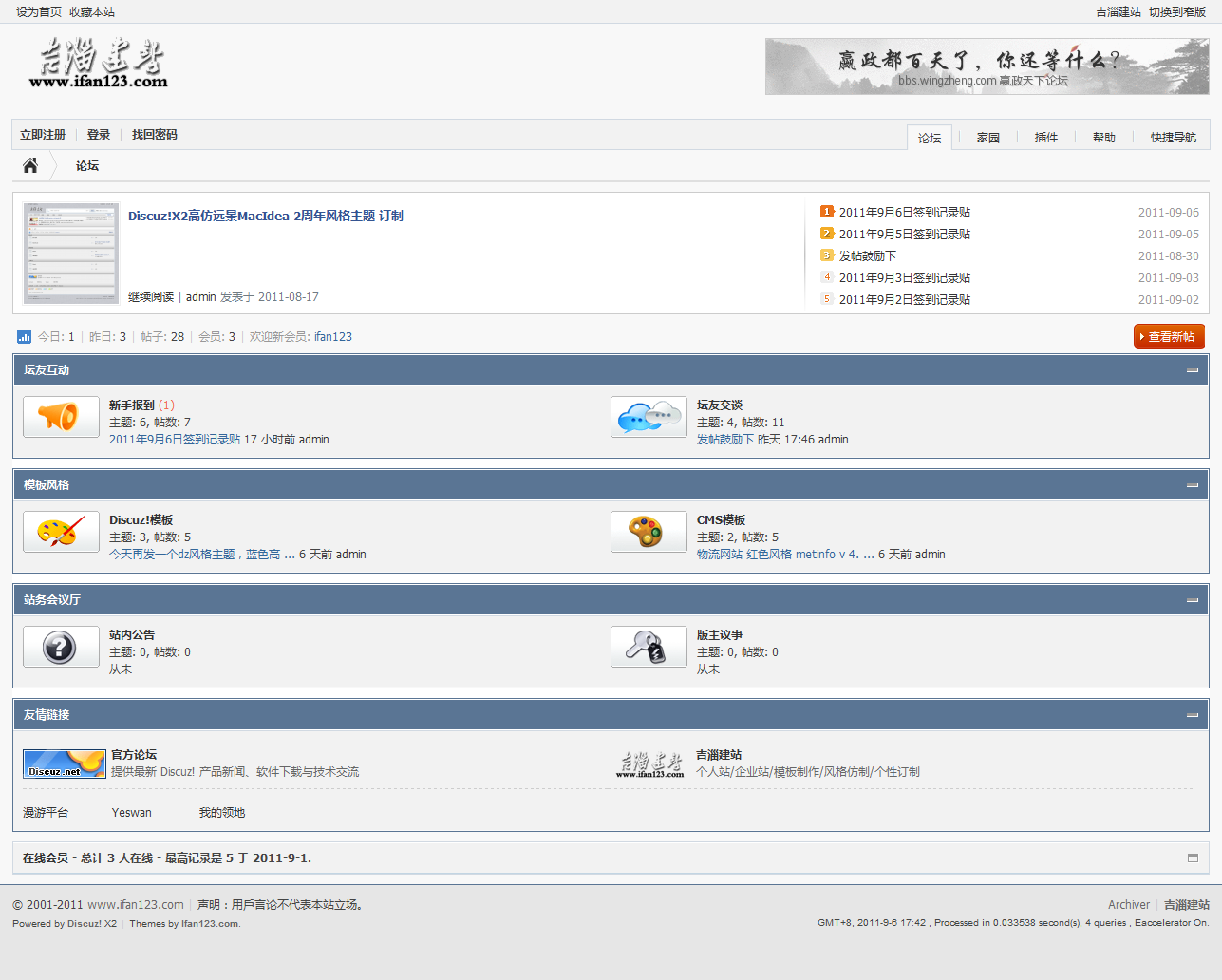Open the 新手报到 megaphone forum icon
Viewport: 1222px width, 980px height.
61,417
